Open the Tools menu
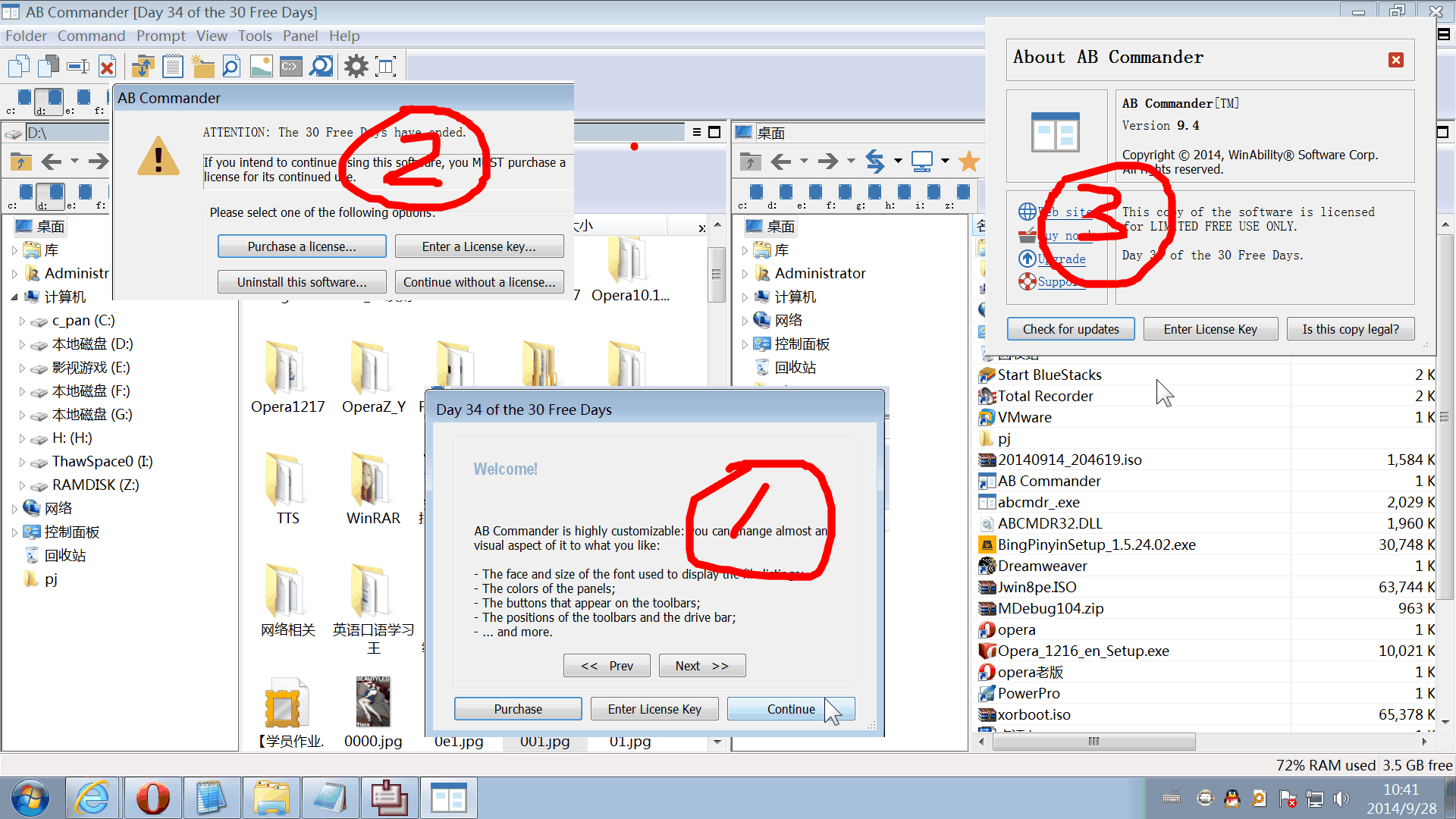The width and height of the screenshot is (1456, 819). (254, 36)
